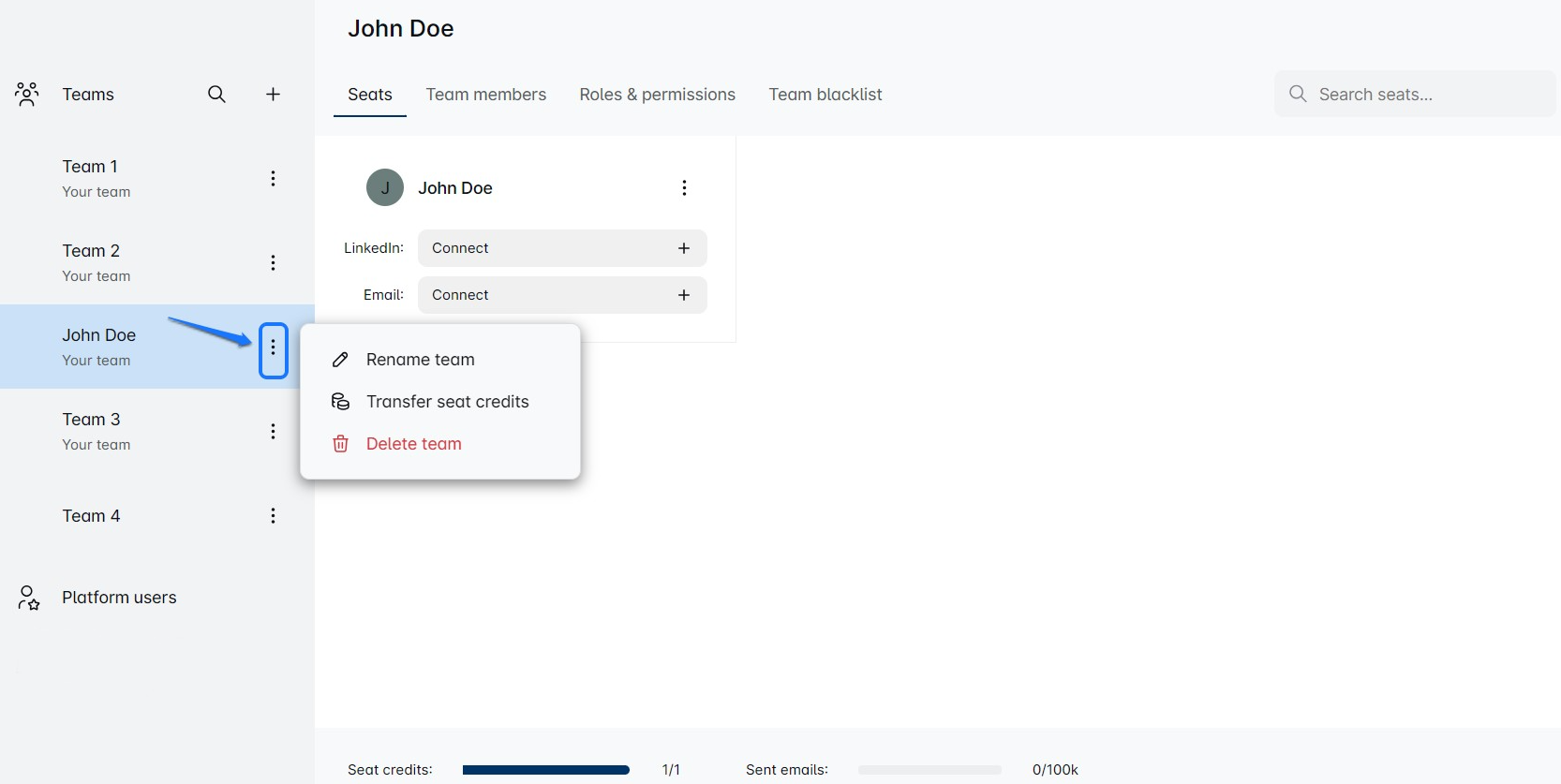Go to Team blacklist tab

[x=825, y=95]
